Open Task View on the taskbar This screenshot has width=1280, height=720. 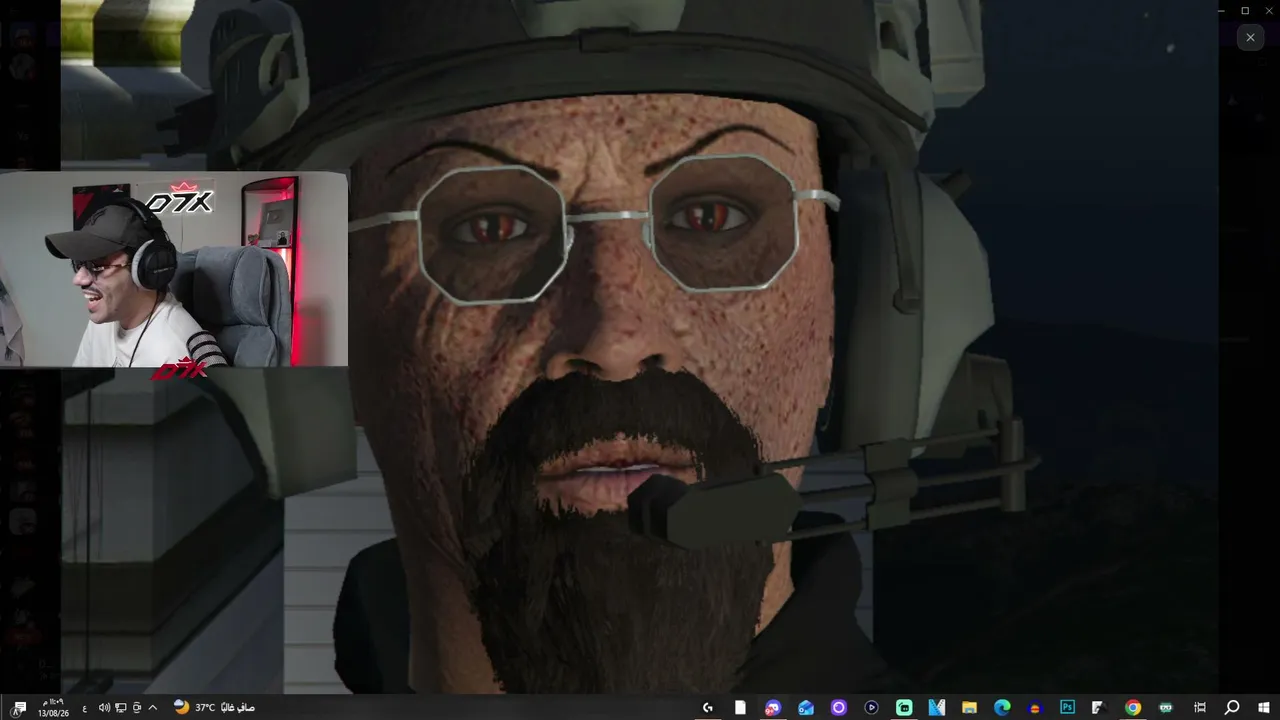click(1199, 707)
